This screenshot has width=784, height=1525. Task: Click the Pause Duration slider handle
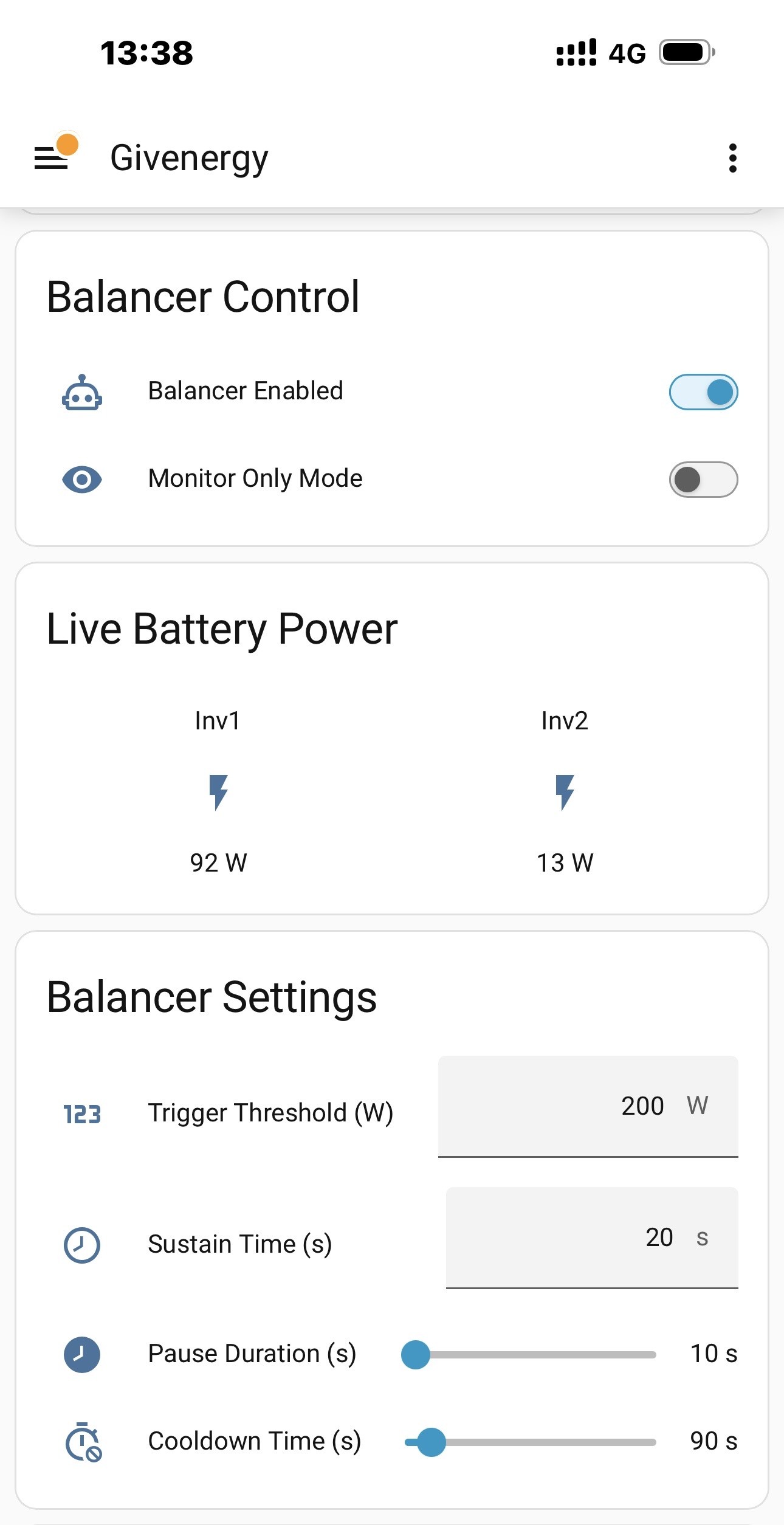coord(416,1355)
